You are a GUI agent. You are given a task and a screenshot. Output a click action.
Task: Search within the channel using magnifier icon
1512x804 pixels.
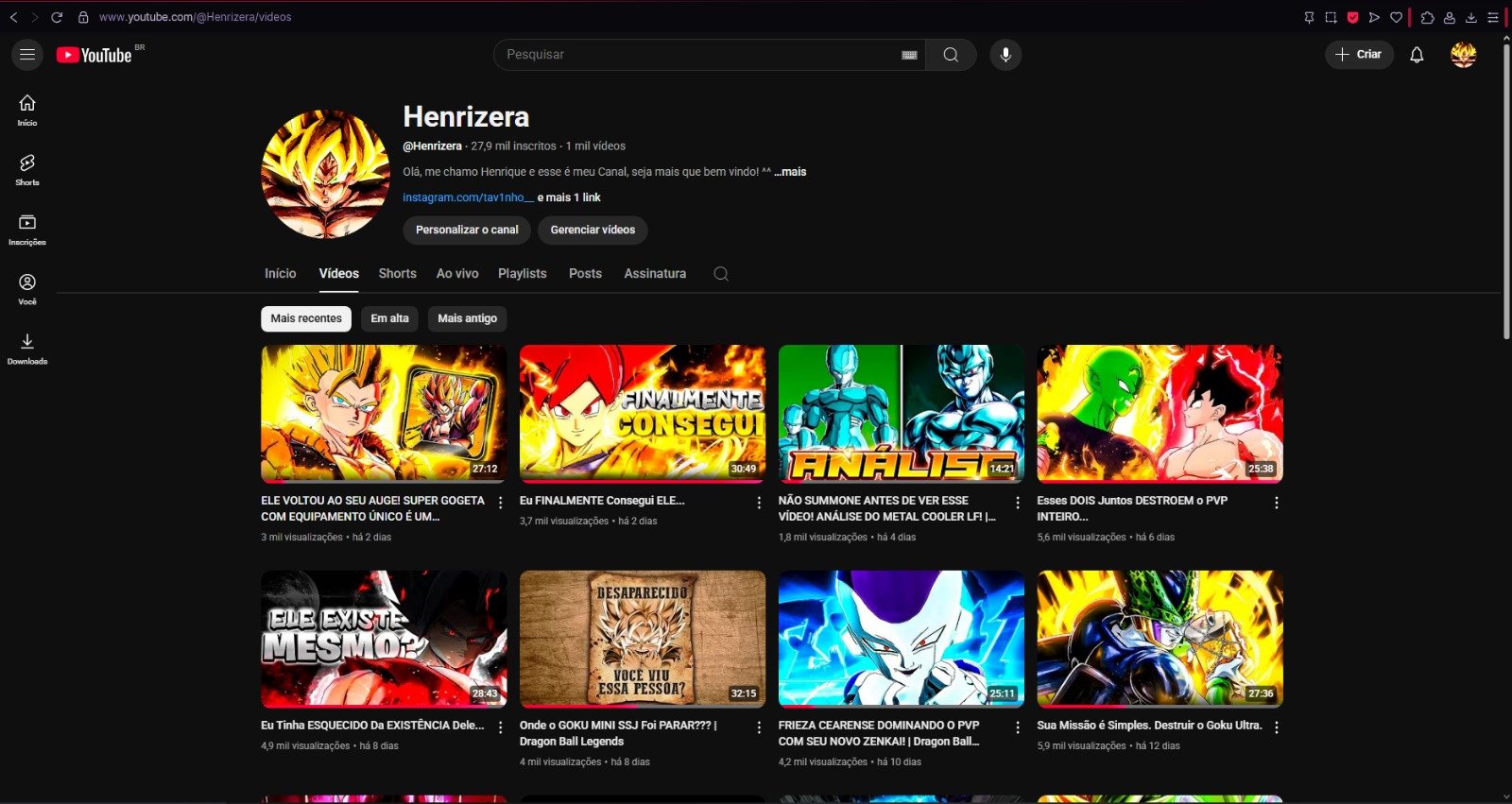coord(721,274)
